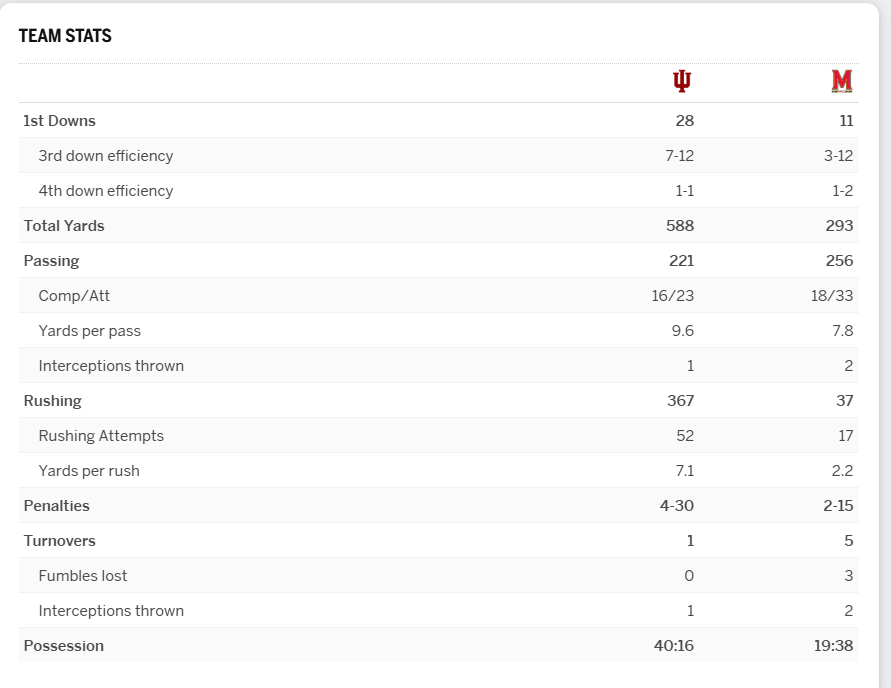
Task: Click the 3rd down efficiency label
Action: click(105, 156)
